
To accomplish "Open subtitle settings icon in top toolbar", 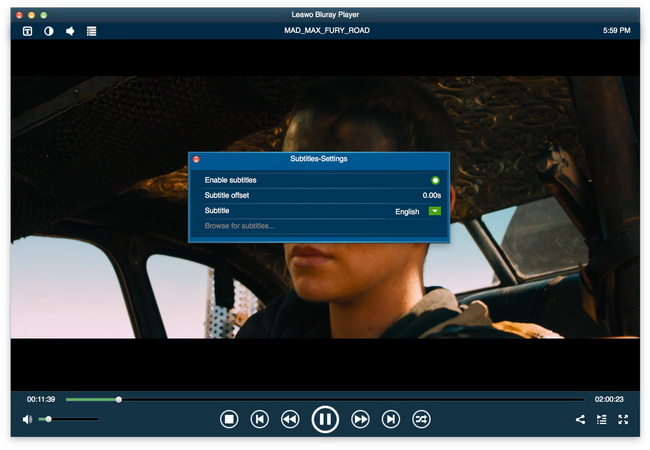I will tap(28, 31).
